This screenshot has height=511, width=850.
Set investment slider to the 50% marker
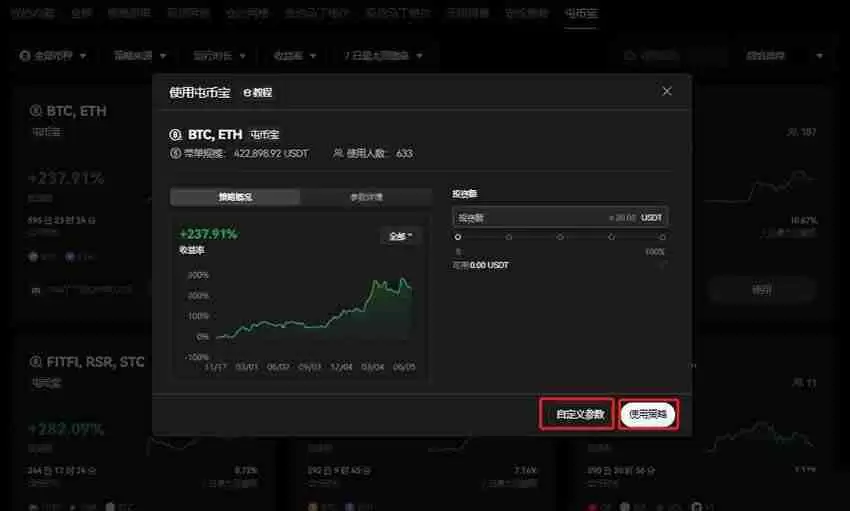tap(560, 237)
